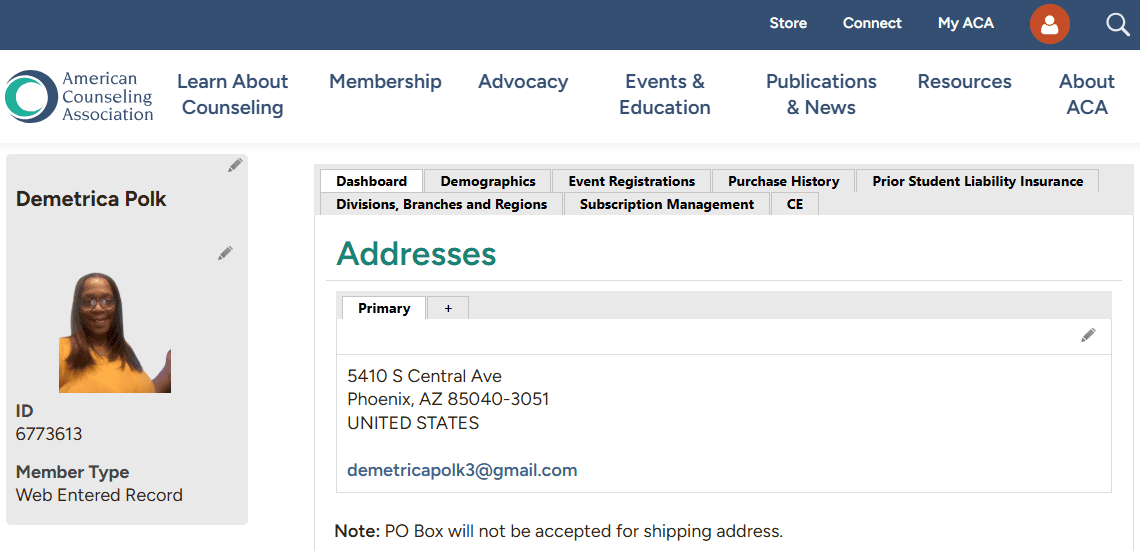Edit profile photo with pencil icon

click(225, 253)
